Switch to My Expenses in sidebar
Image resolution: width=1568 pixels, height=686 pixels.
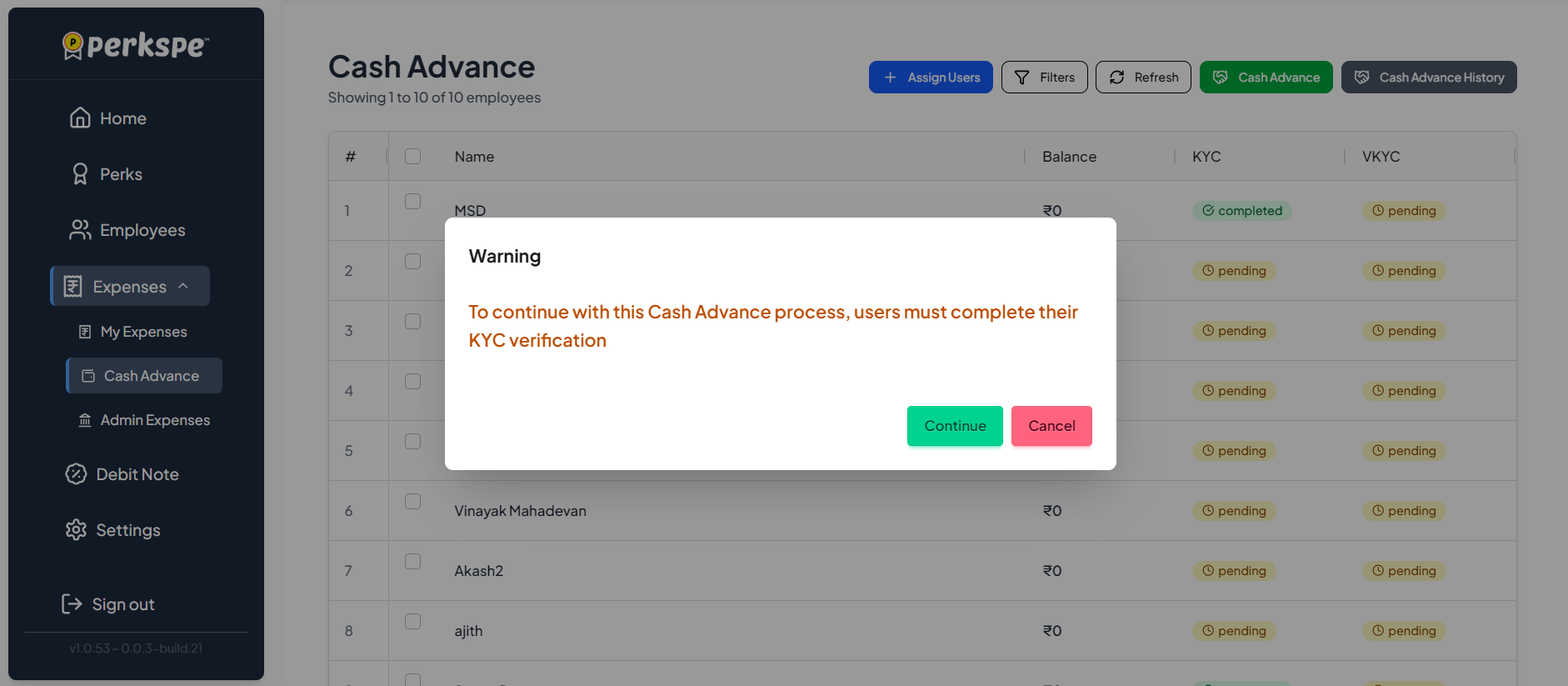click(142, 331)
